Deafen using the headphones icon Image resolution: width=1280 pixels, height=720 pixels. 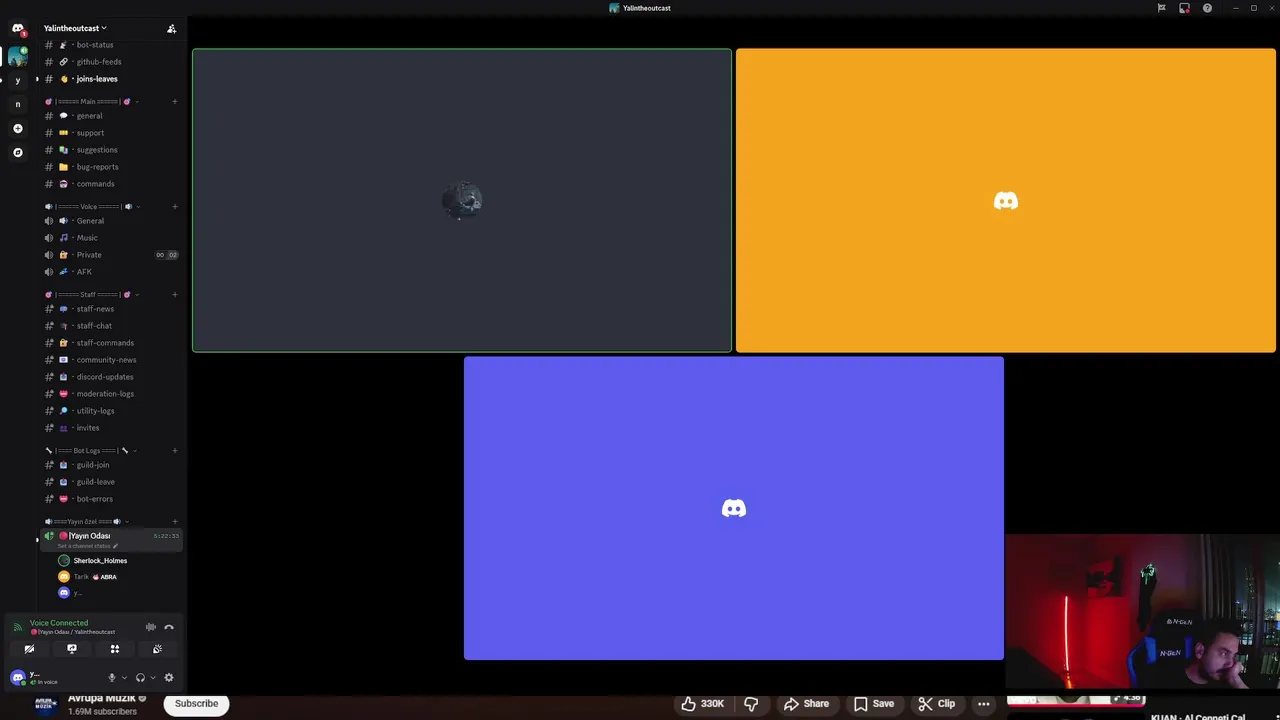click(x=140, y=678)
